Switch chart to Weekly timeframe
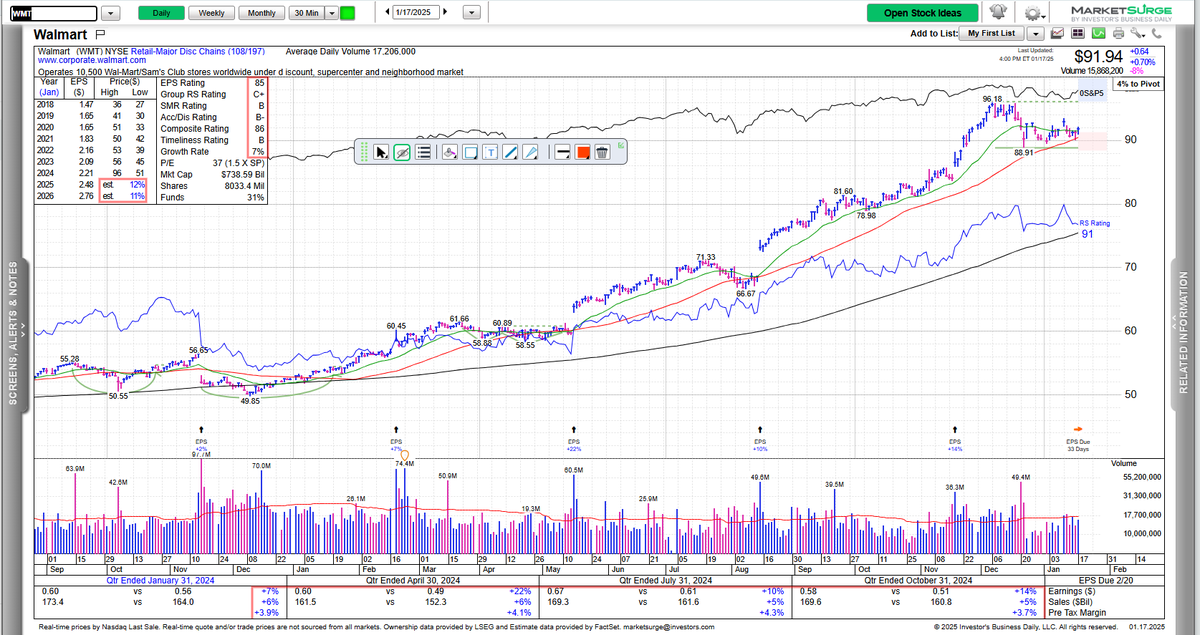This screenshot has width=1200, height=635. click(211, 13)
